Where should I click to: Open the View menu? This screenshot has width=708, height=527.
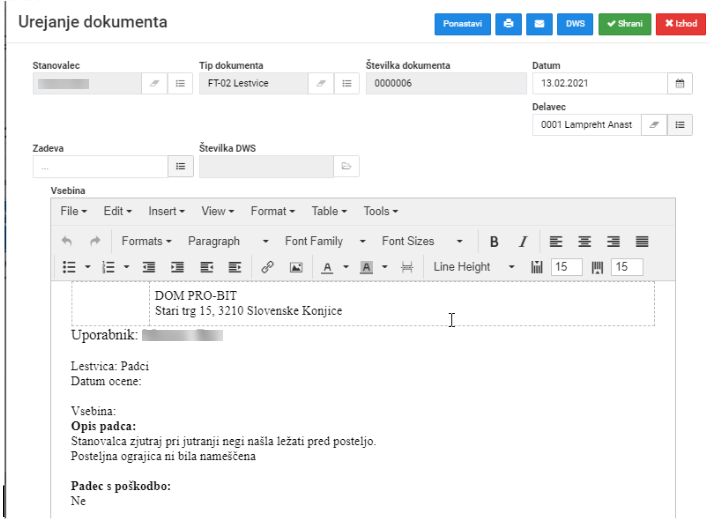point(218,211)
